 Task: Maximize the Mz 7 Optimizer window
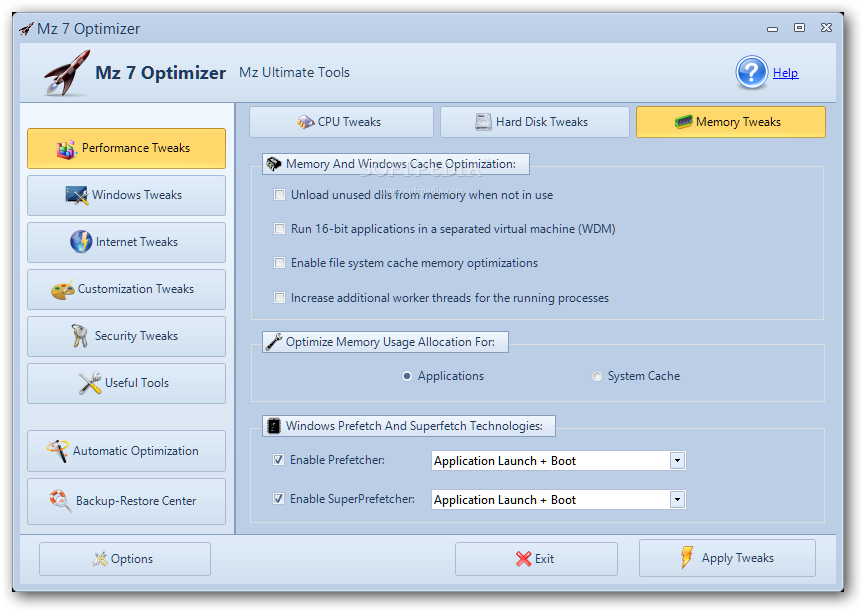(799, 28)
